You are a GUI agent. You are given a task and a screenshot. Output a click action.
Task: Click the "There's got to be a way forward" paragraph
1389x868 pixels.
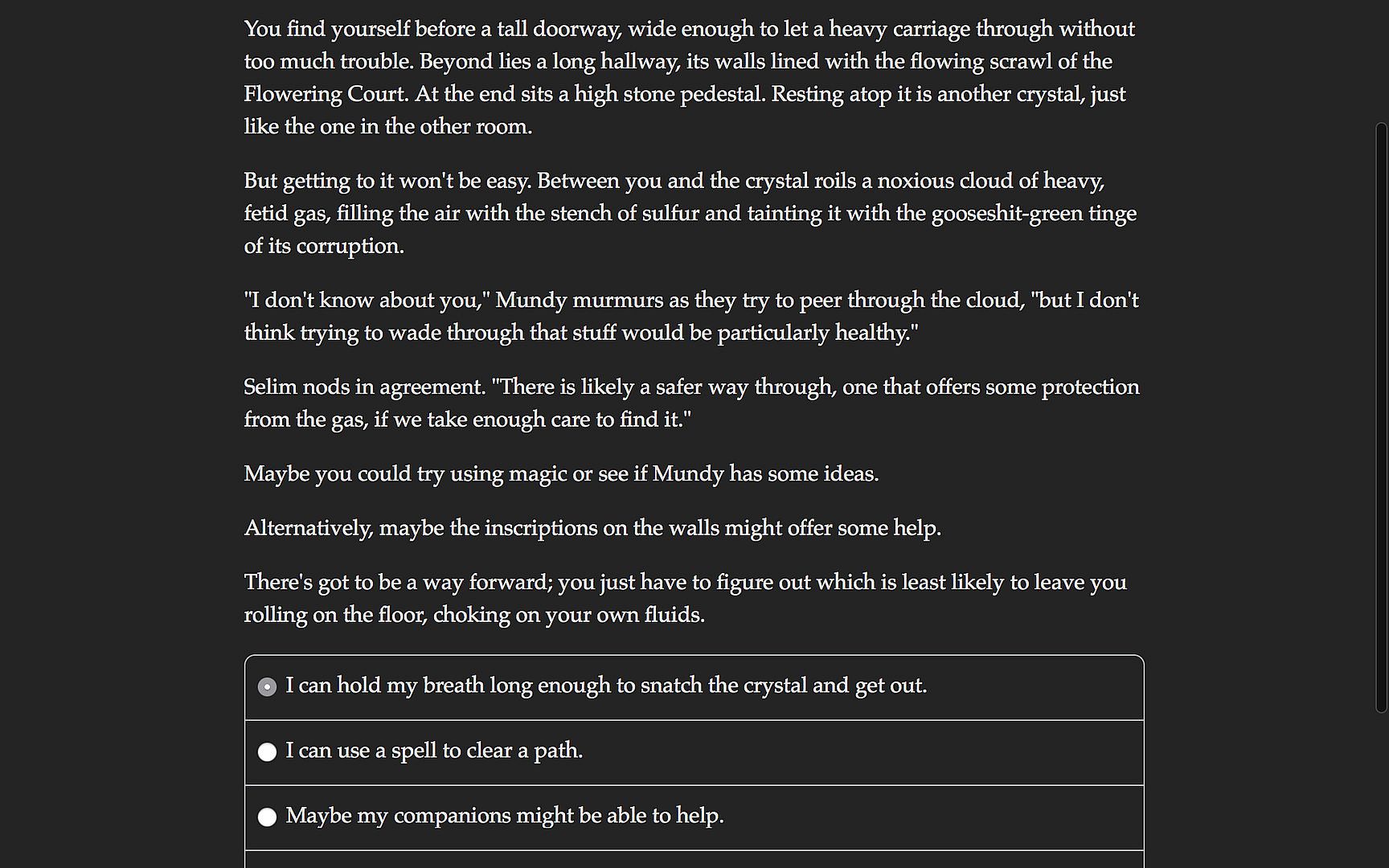[x=685, y=598]
